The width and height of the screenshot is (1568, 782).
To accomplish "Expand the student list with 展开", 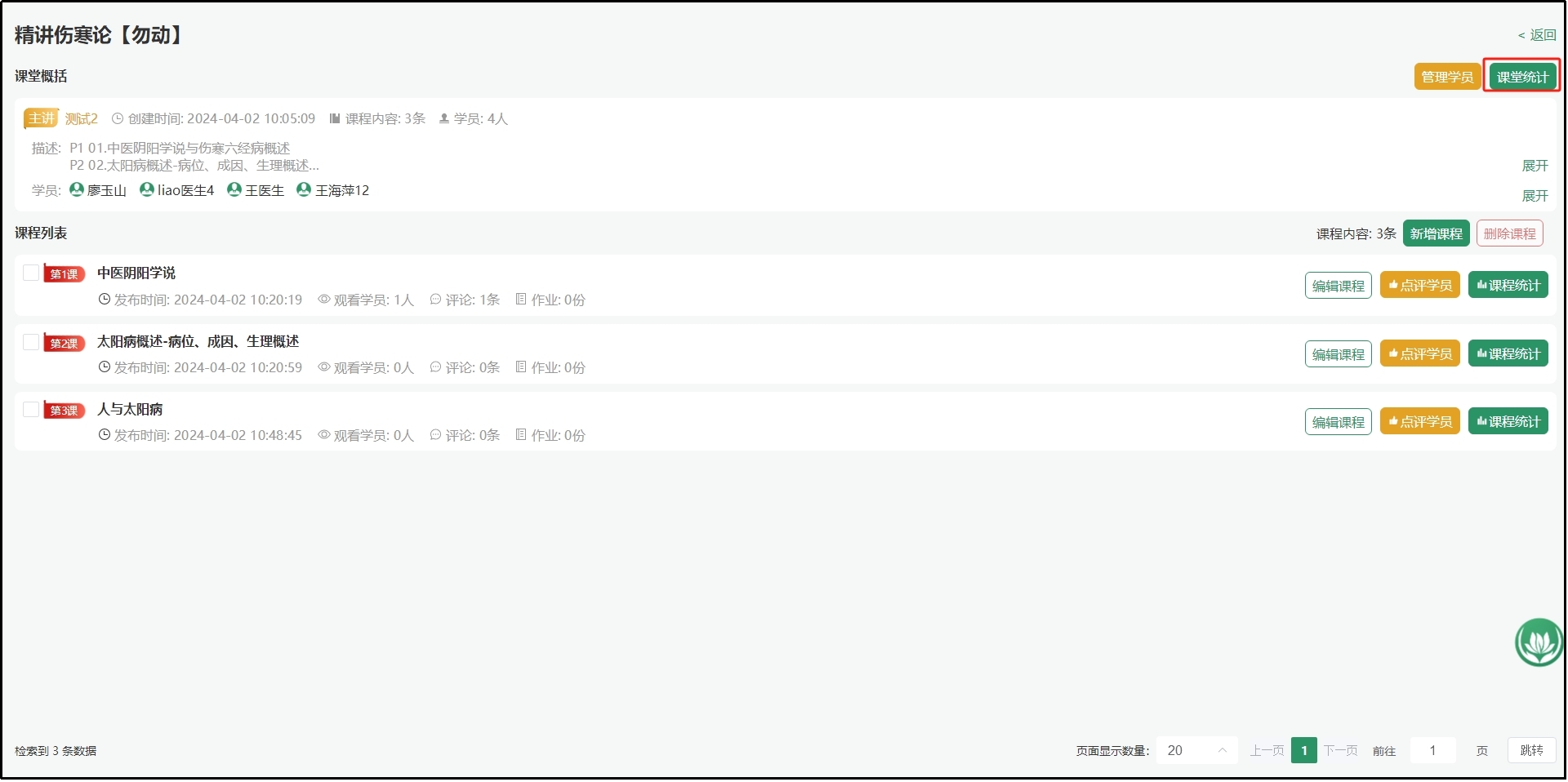I will tap(1535, 196).
